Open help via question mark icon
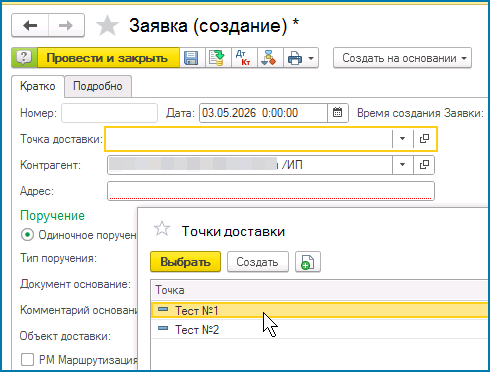 pyautogui.click(x=24, y=58)
